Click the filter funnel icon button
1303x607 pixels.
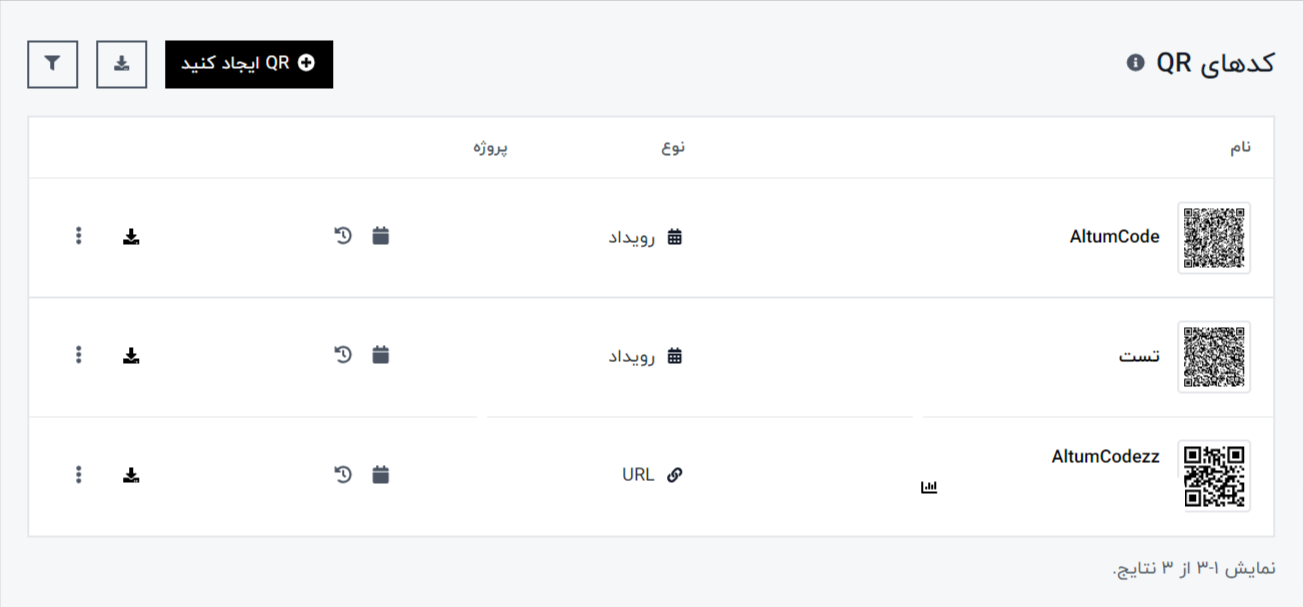(x=53, y=64)
